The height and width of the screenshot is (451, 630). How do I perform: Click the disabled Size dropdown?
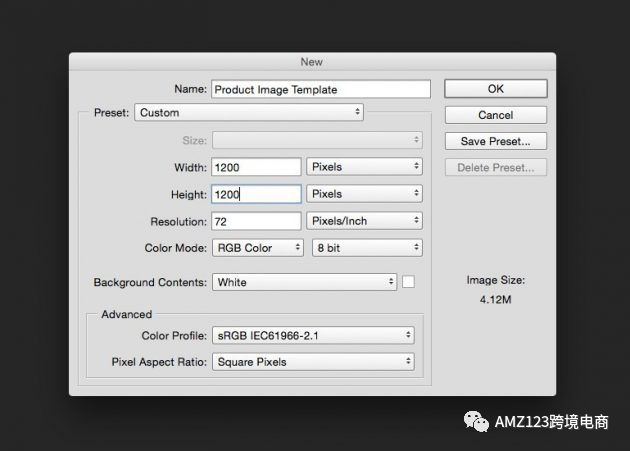coord(316,141)
